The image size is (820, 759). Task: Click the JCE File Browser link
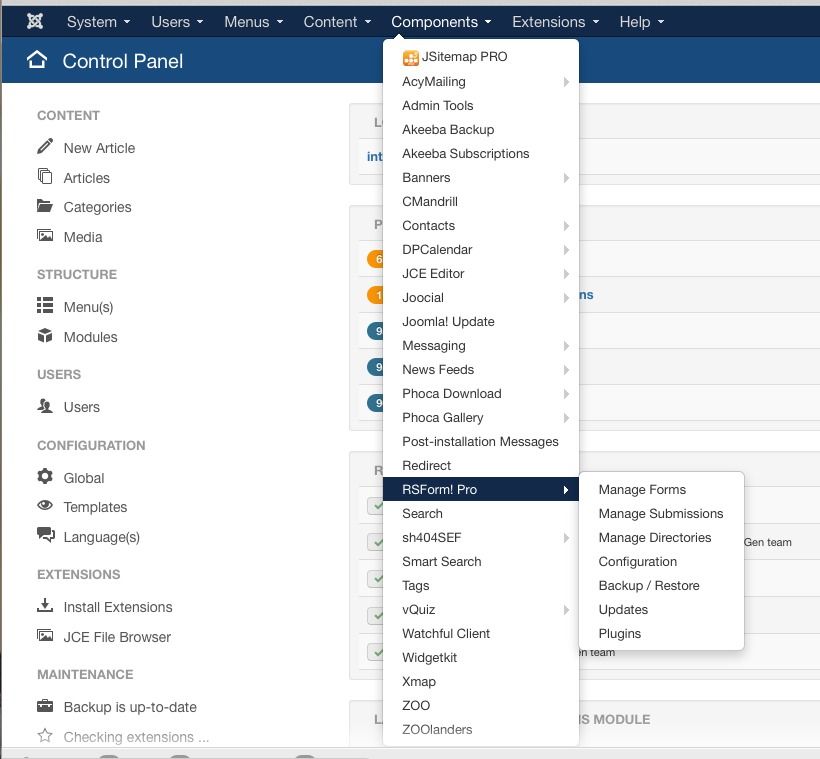pos(117,637)
